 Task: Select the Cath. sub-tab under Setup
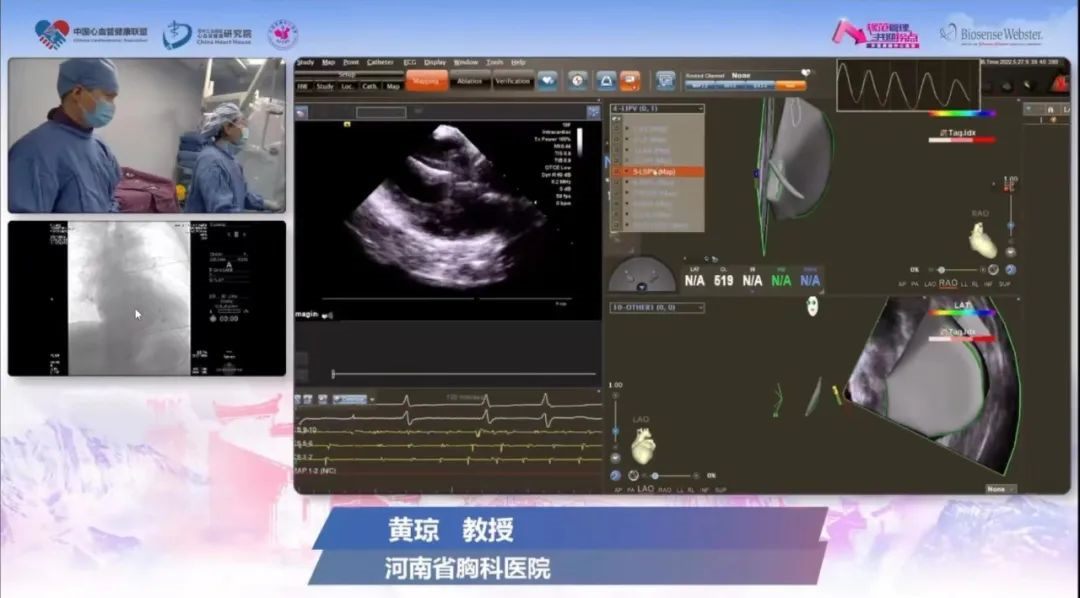pyautogui.click(x=370, y=87)
